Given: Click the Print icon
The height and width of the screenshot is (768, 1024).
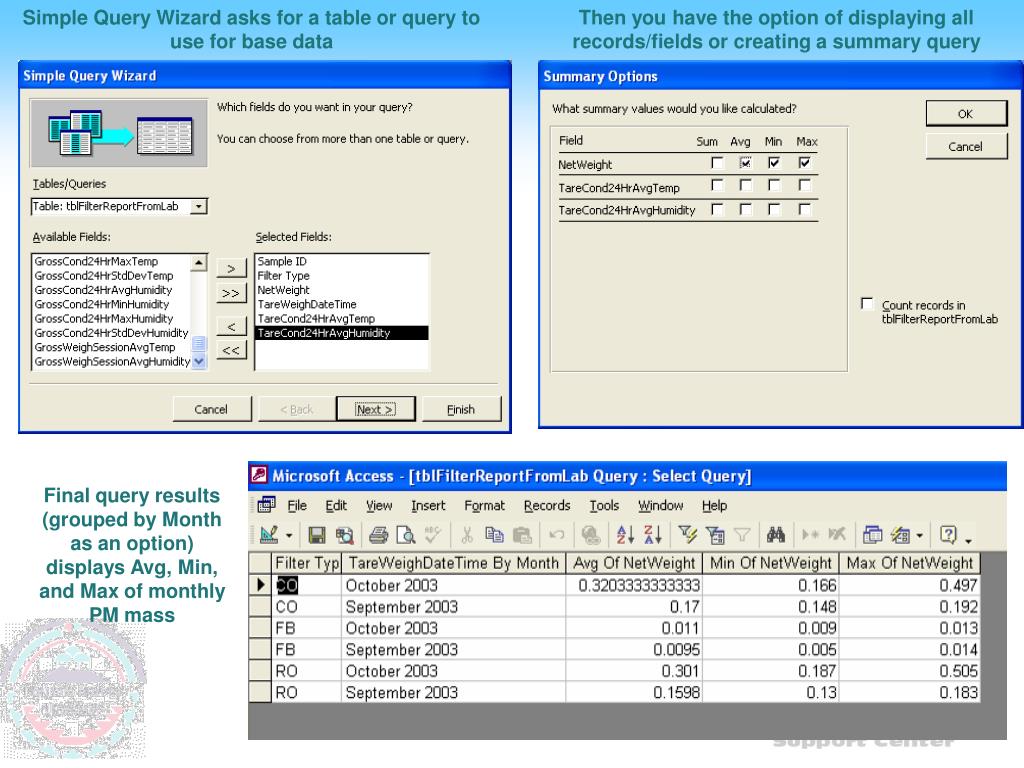Looking at the screenshot, I should click(378, 535).
